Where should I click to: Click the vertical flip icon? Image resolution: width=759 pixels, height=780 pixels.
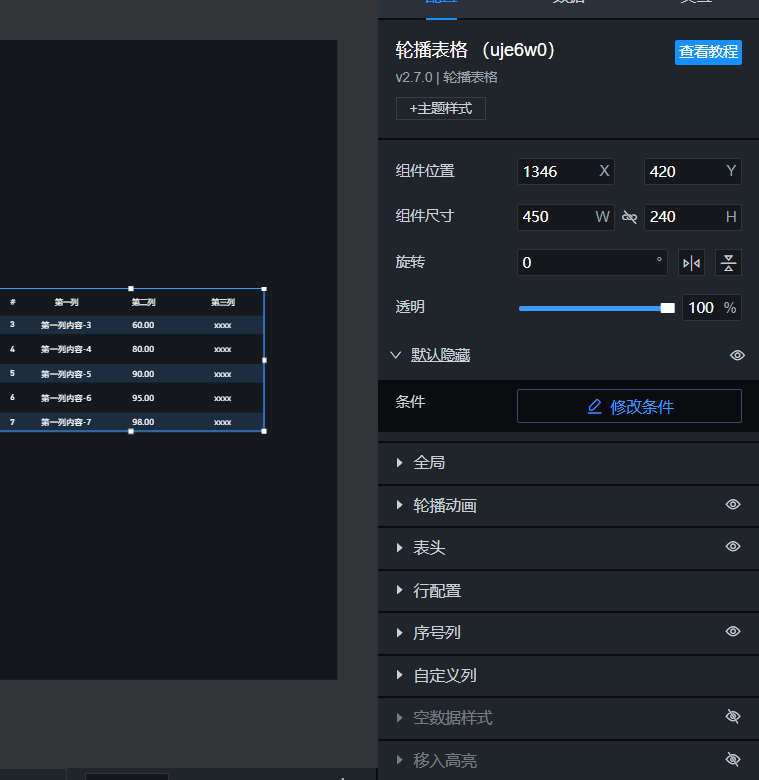click(x=728, y=263)
